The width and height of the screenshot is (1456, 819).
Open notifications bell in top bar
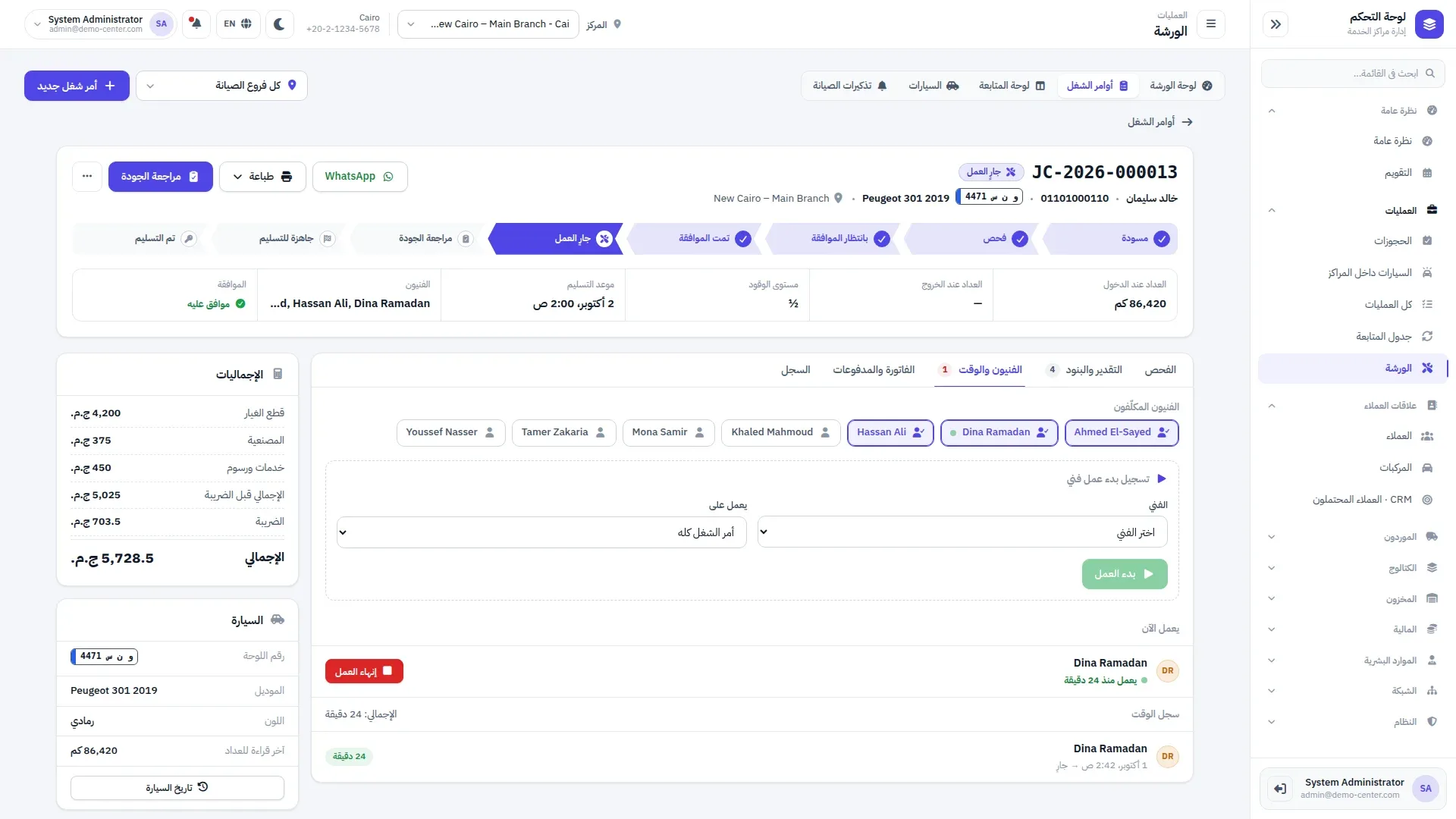tap(196, 24)
